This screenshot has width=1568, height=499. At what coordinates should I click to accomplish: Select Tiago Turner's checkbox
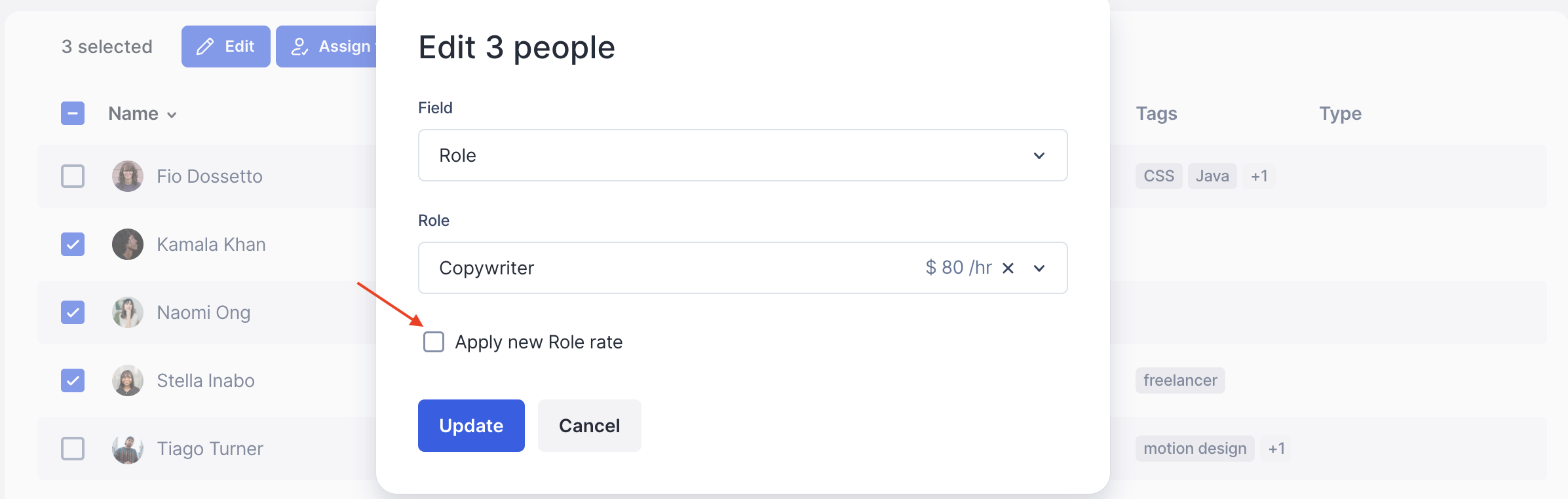(x=73, y=449)
